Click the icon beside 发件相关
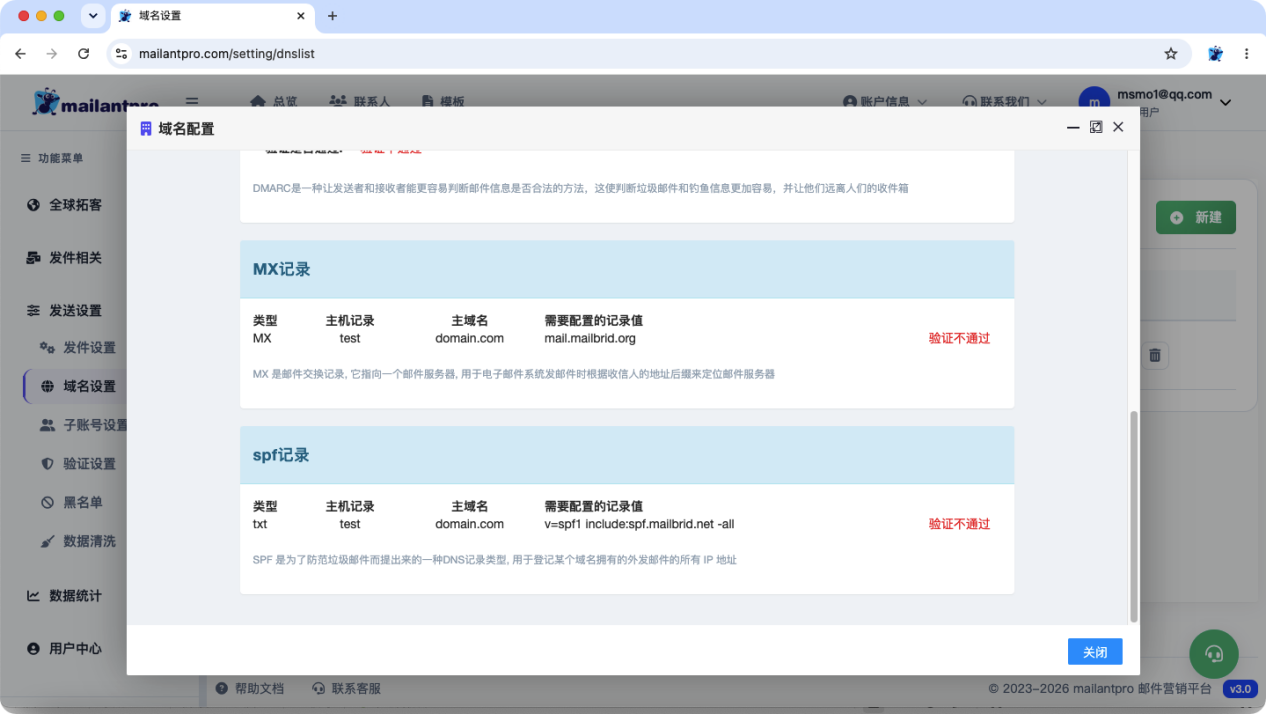The image size is (1266, 714). [33, 258]
